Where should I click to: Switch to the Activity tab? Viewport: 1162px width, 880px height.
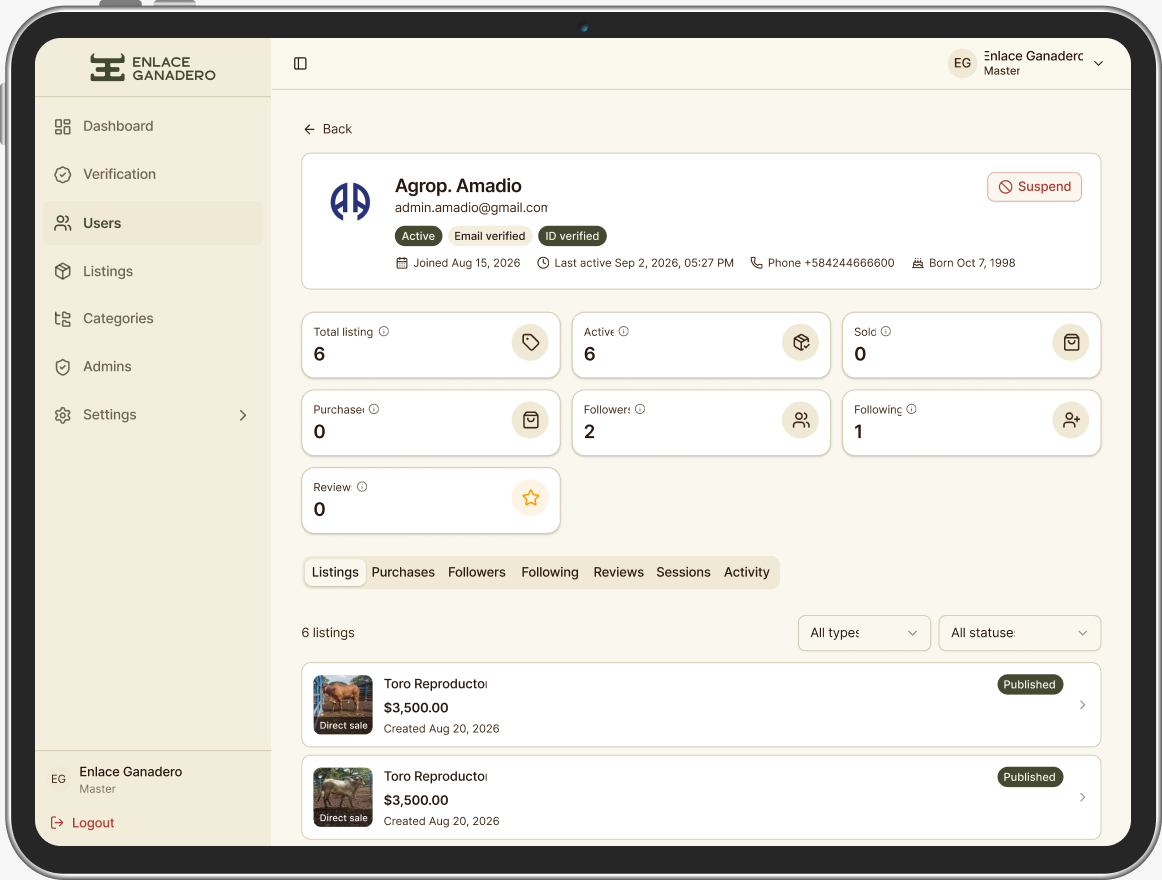(x=747, y=572)
